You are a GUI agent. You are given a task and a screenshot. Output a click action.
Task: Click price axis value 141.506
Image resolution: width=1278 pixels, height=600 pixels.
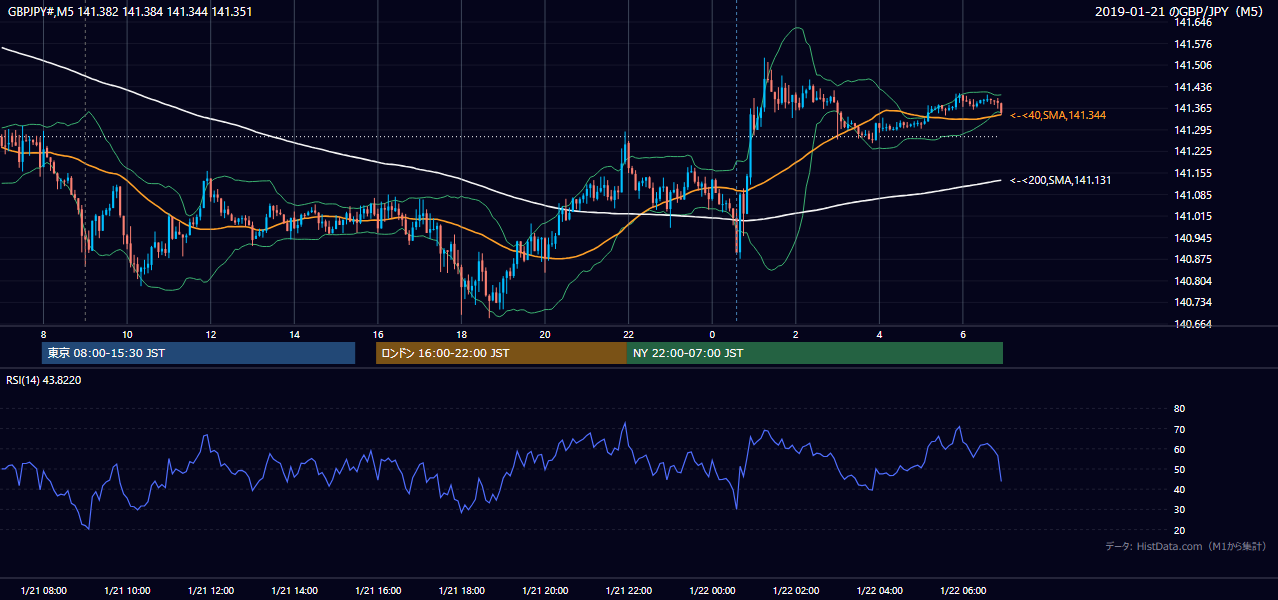1193,65
